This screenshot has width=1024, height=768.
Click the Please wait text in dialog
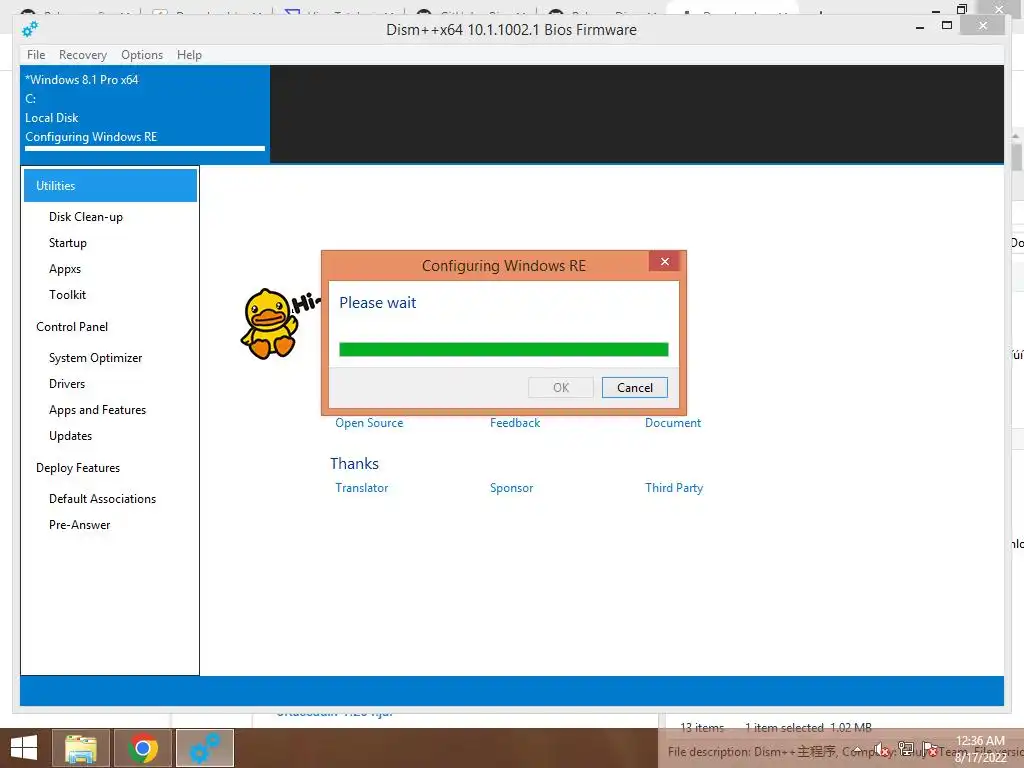coord(377,302)
